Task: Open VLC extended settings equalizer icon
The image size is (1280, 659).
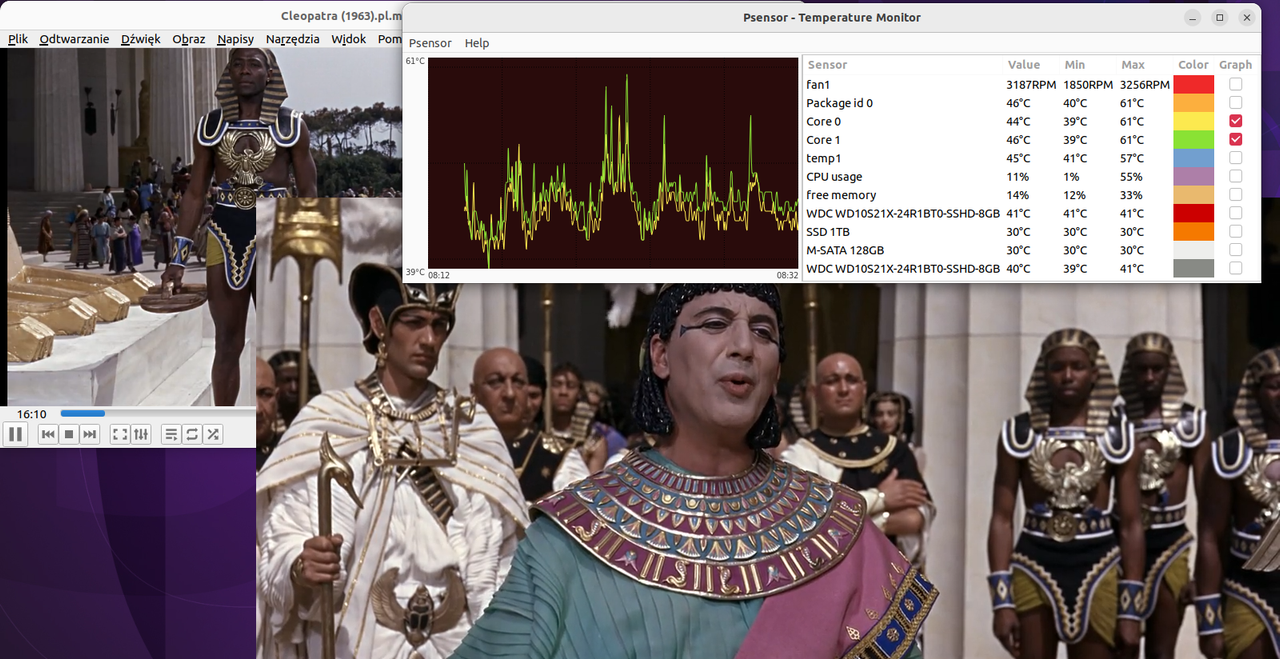Action: click(x=141, y=434)
